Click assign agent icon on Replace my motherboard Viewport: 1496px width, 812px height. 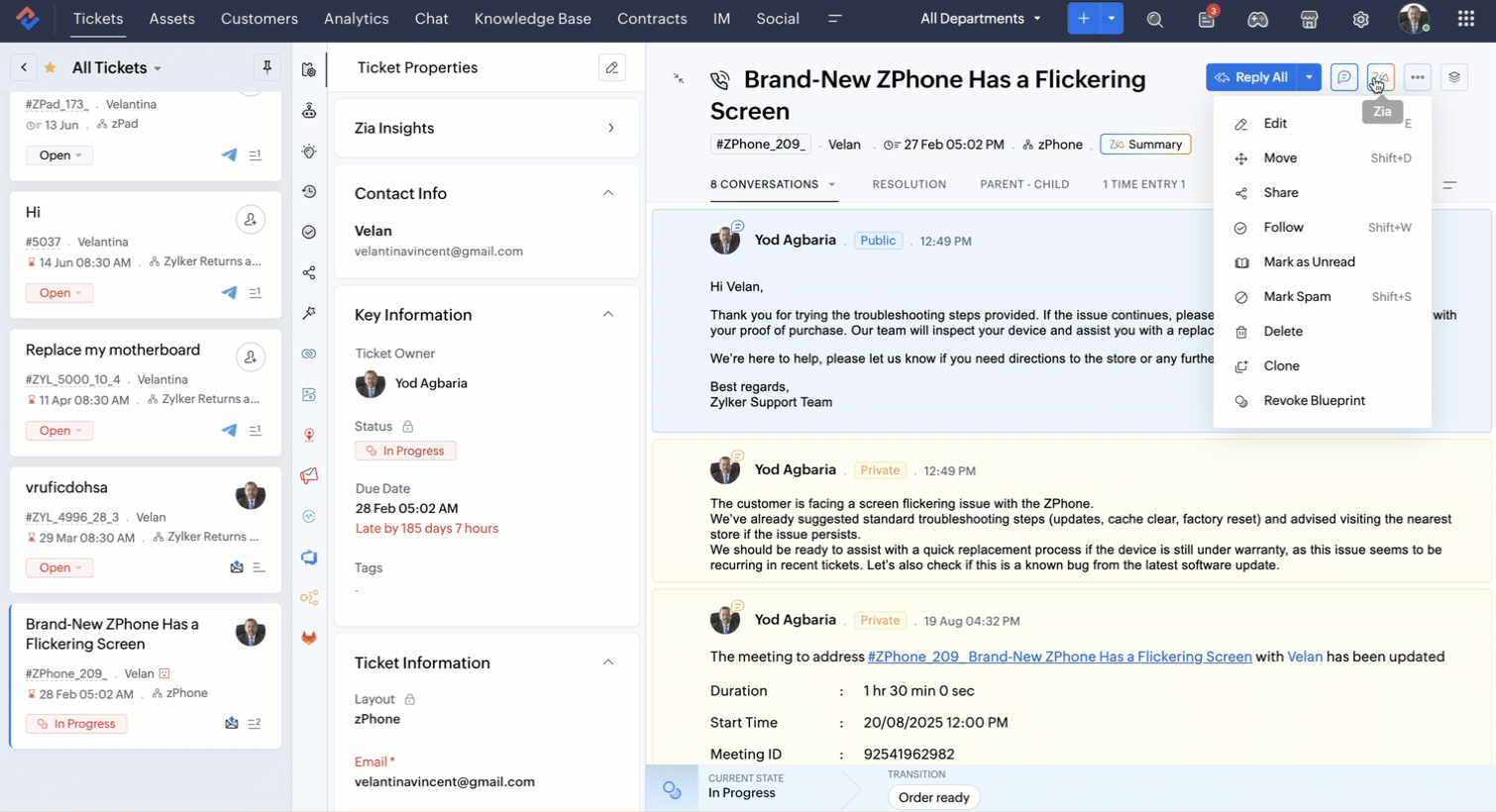251,357
